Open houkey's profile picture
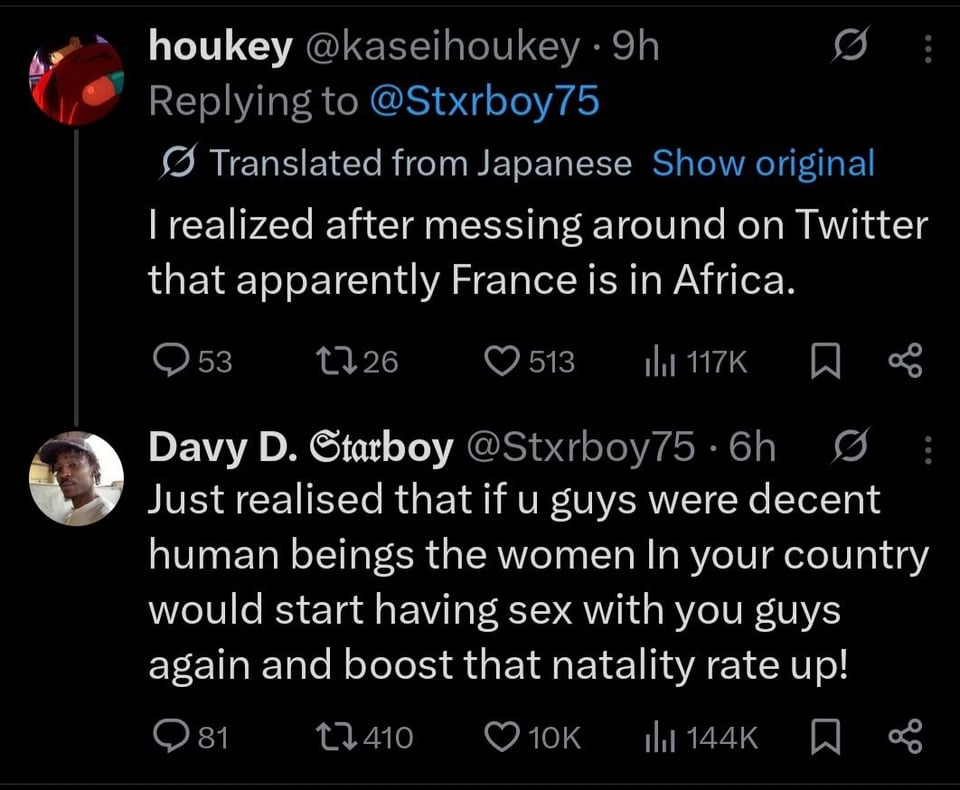 (77, 78)
